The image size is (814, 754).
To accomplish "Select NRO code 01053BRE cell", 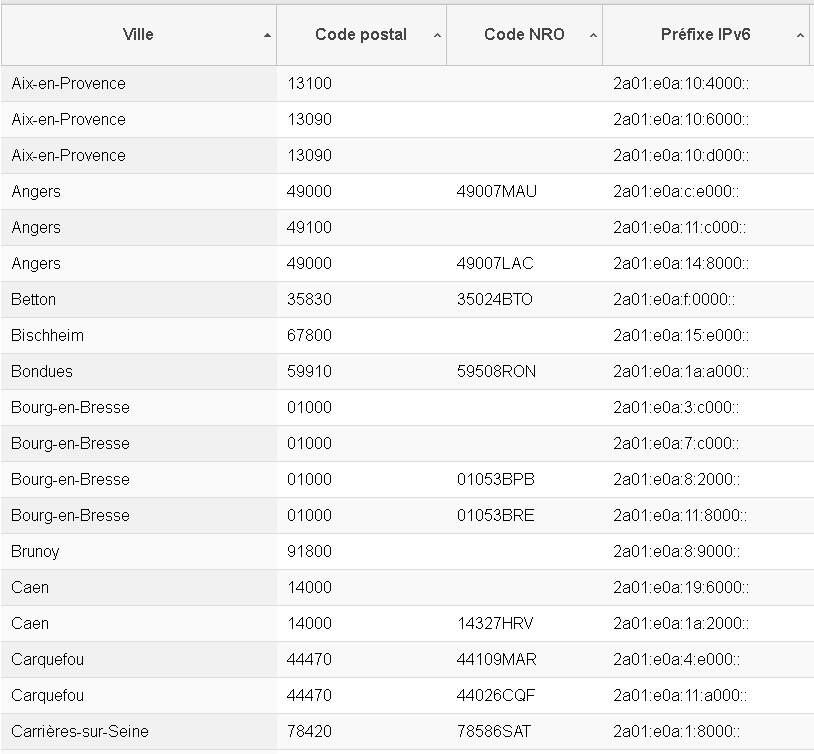I will 495,515.
